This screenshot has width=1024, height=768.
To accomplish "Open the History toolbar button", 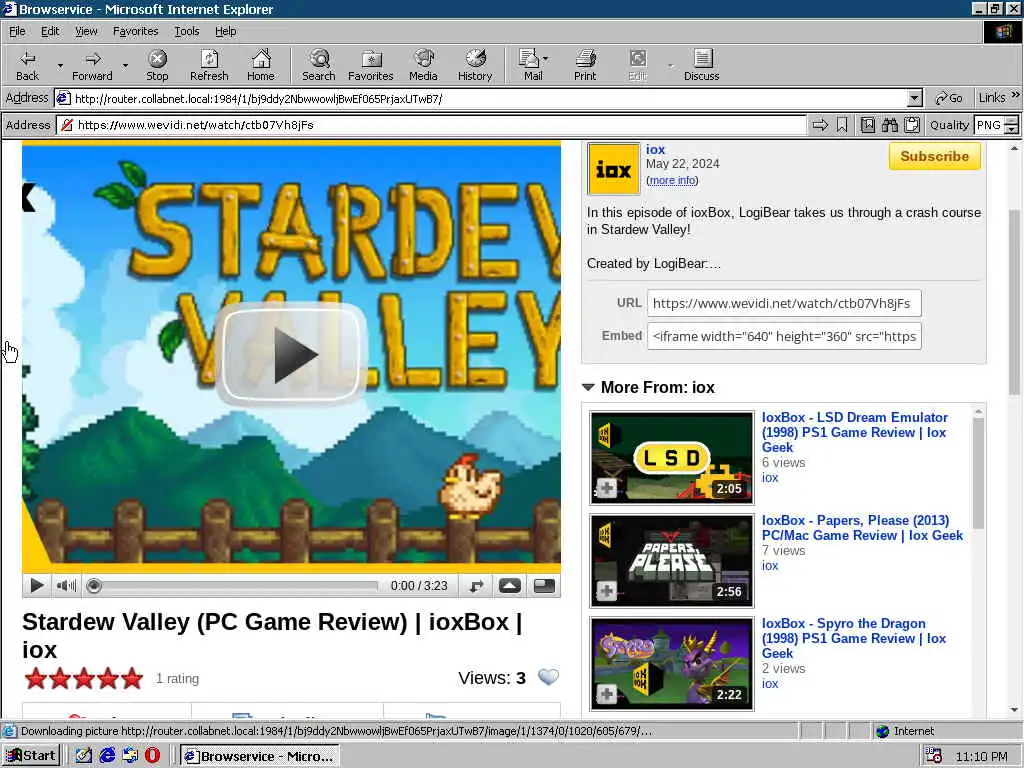I will [x=475, y=65].
